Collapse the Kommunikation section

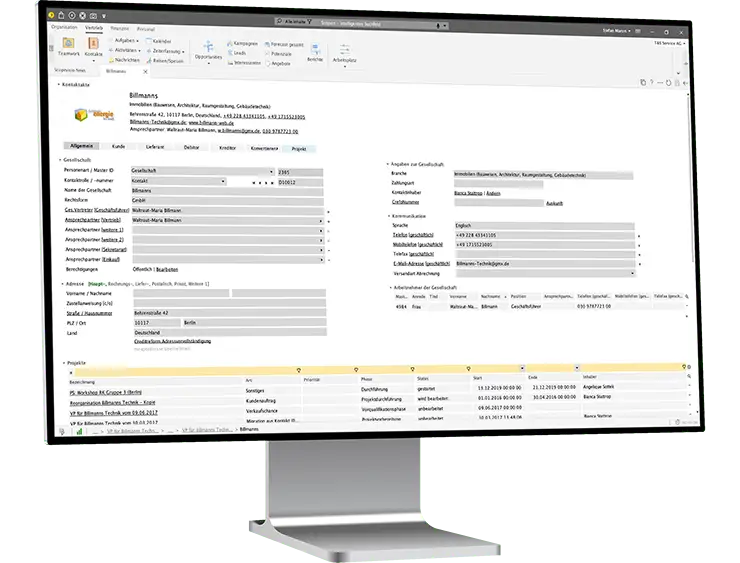[x=389, y=216]
